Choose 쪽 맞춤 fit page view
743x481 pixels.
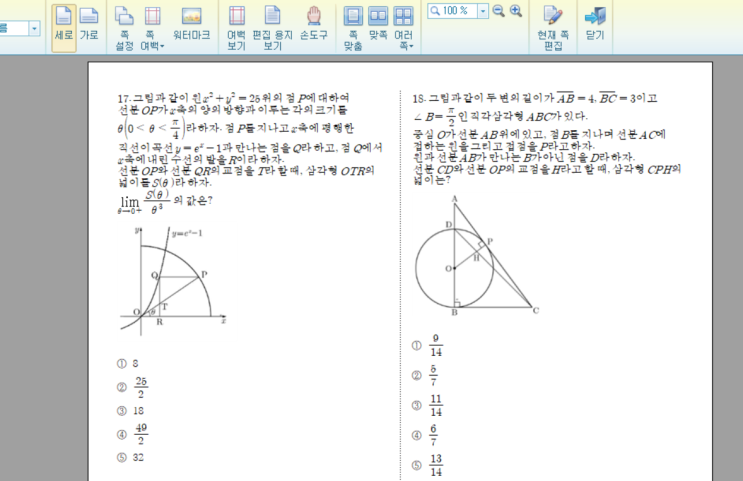[x=353, y=28]
